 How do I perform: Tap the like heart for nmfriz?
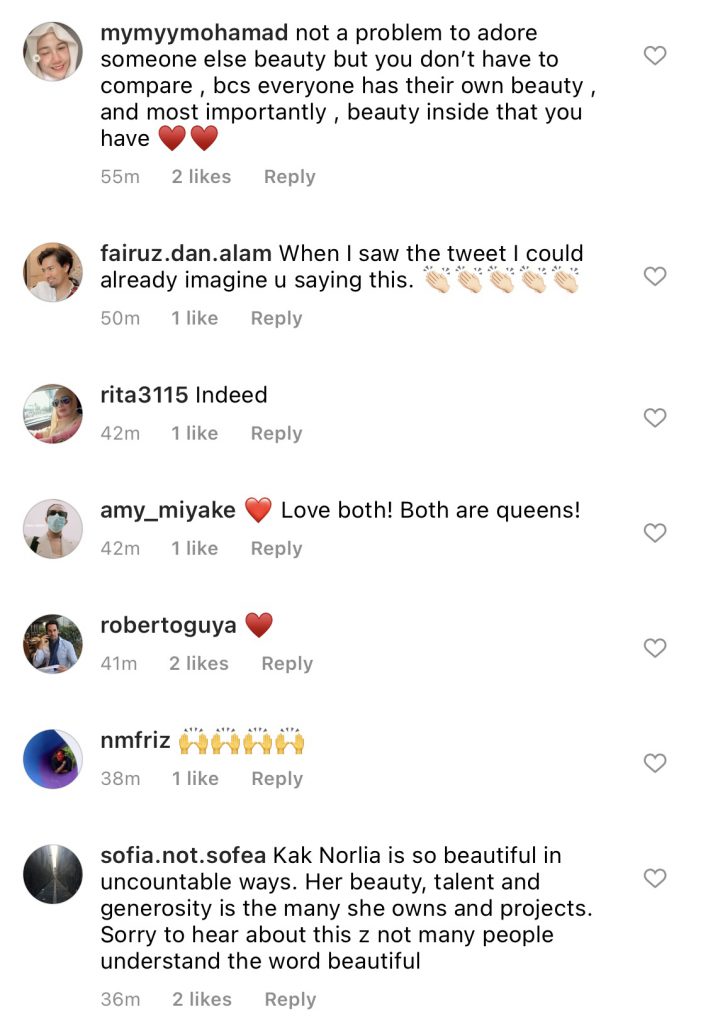(x=654, y=763)
